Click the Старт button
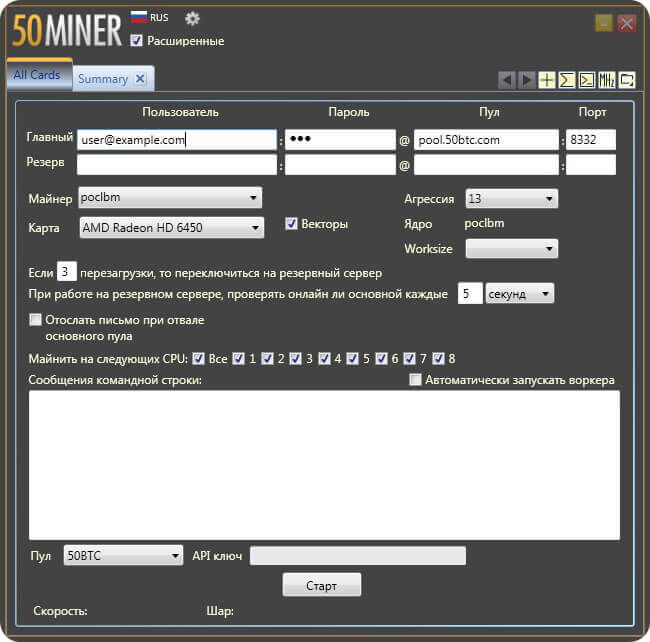Viewport: 650px width, 642px height. [322, 585]
